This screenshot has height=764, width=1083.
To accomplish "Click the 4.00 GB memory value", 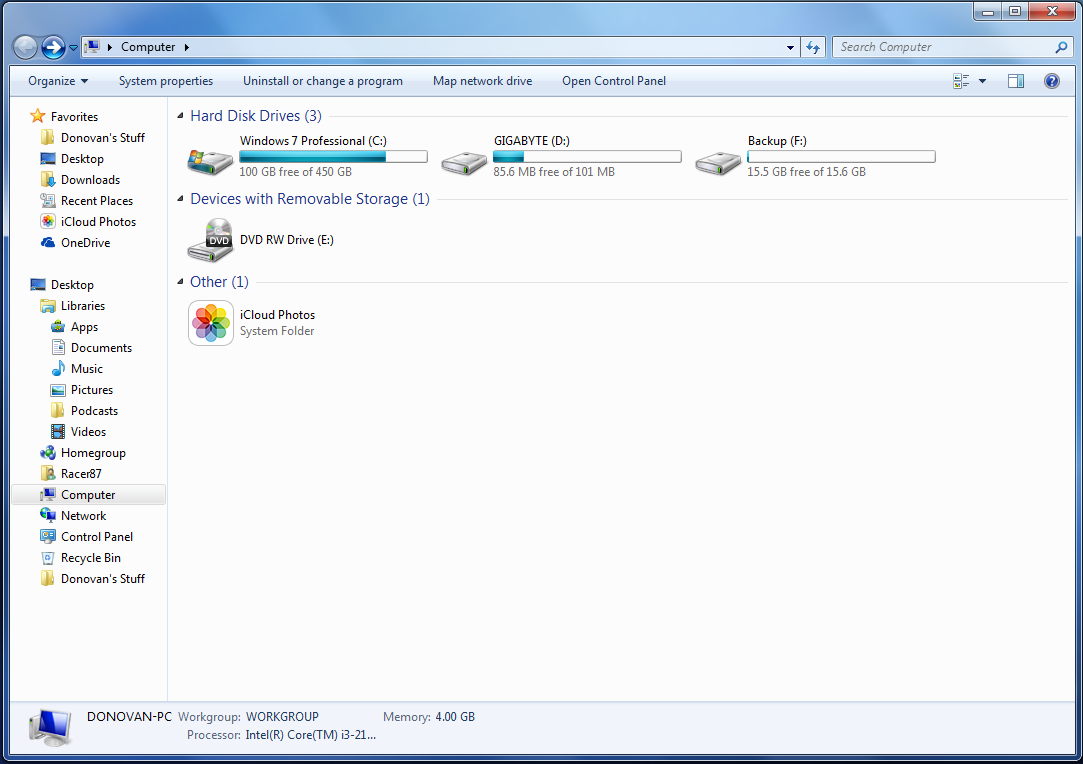I will (x=454, y=717).
